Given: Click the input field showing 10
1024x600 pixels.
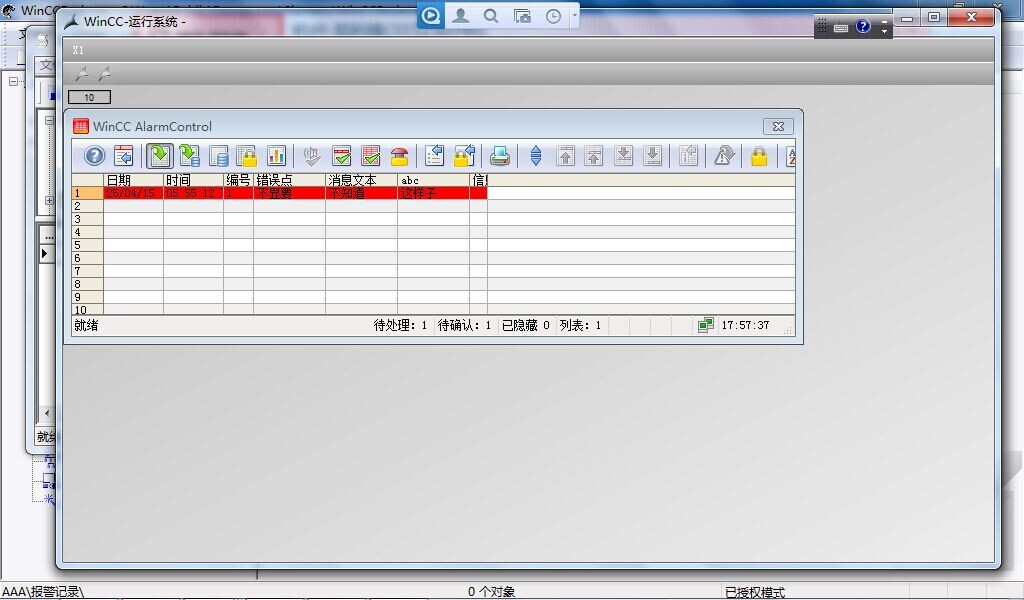Looking at the screenshot, I should pyautogui.click(x=89, y=97).
